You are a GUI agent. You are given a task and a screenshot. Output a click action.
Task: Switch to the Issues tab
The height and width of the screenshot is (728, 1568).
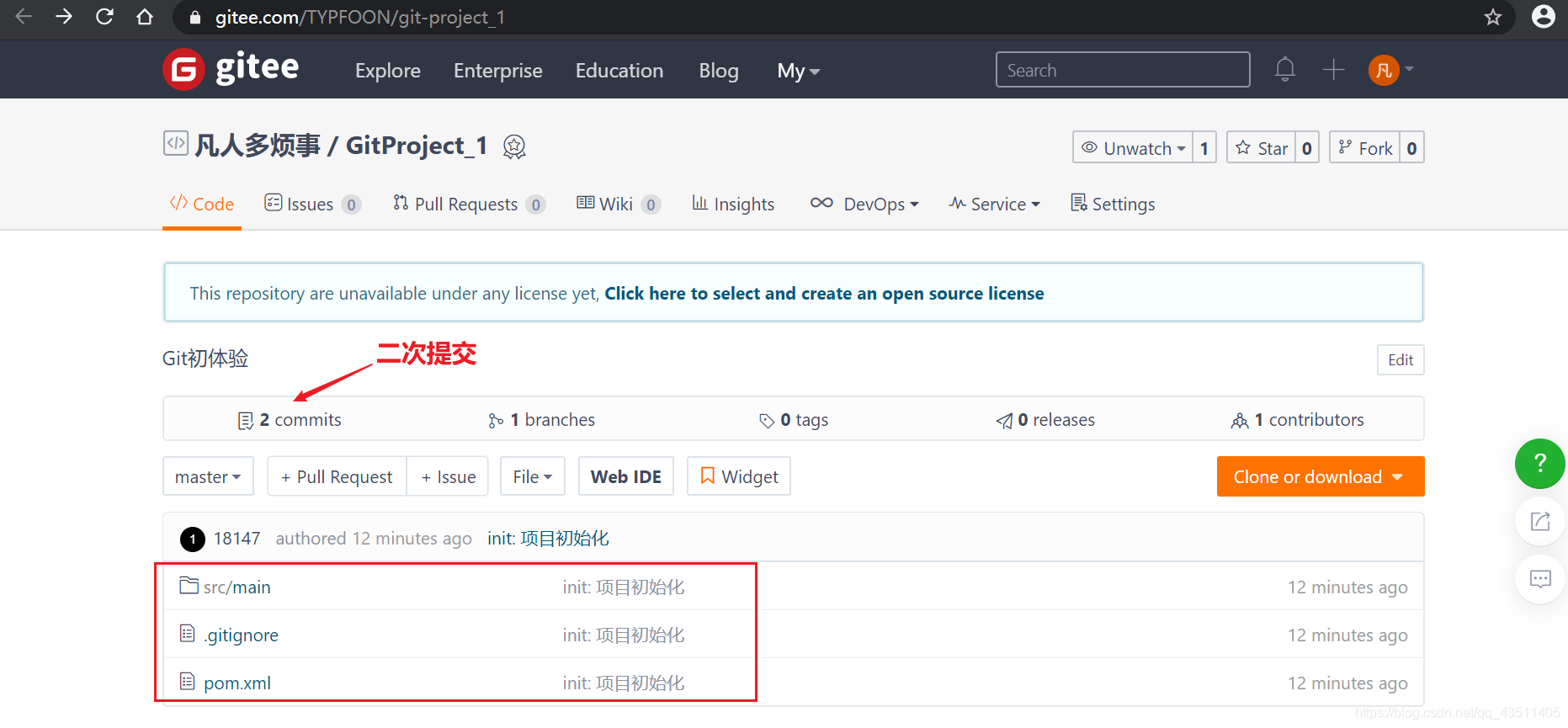pyautogui.click(x=311, y=205)
